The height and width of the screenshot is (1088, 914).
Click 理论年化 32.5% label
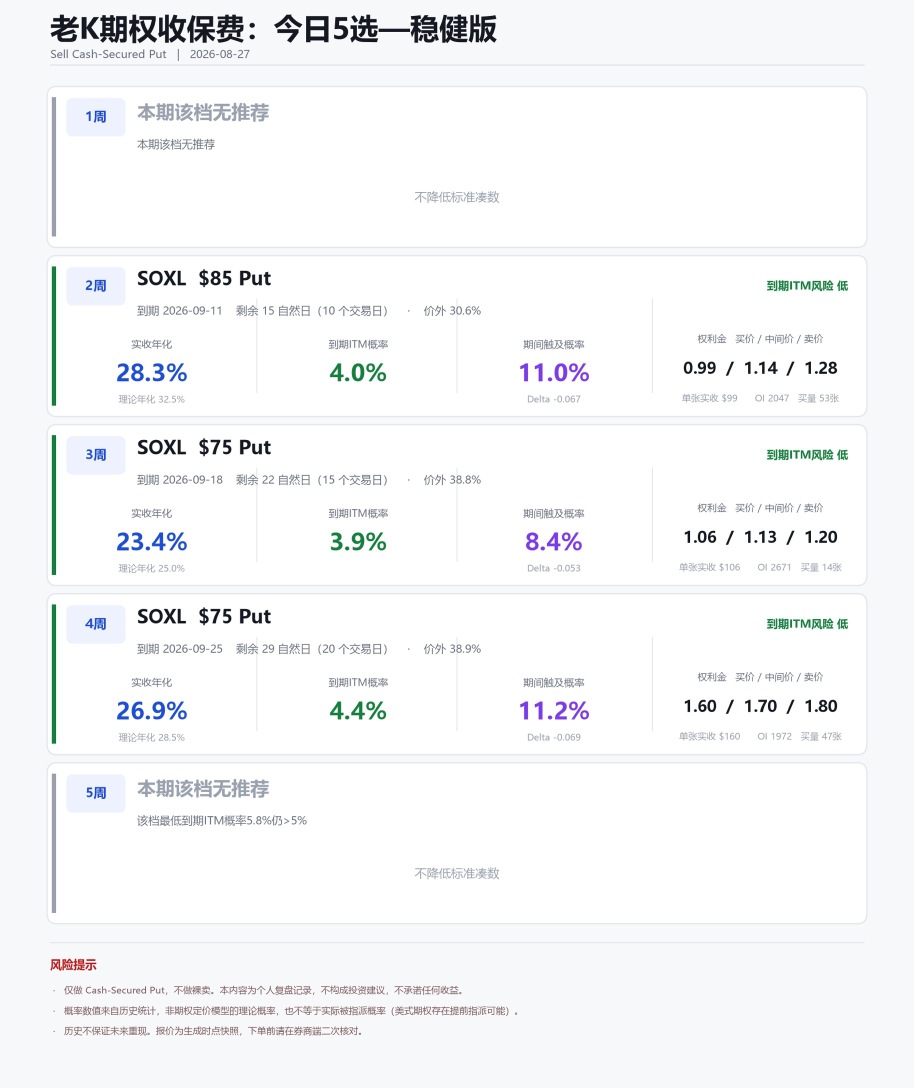151,399
